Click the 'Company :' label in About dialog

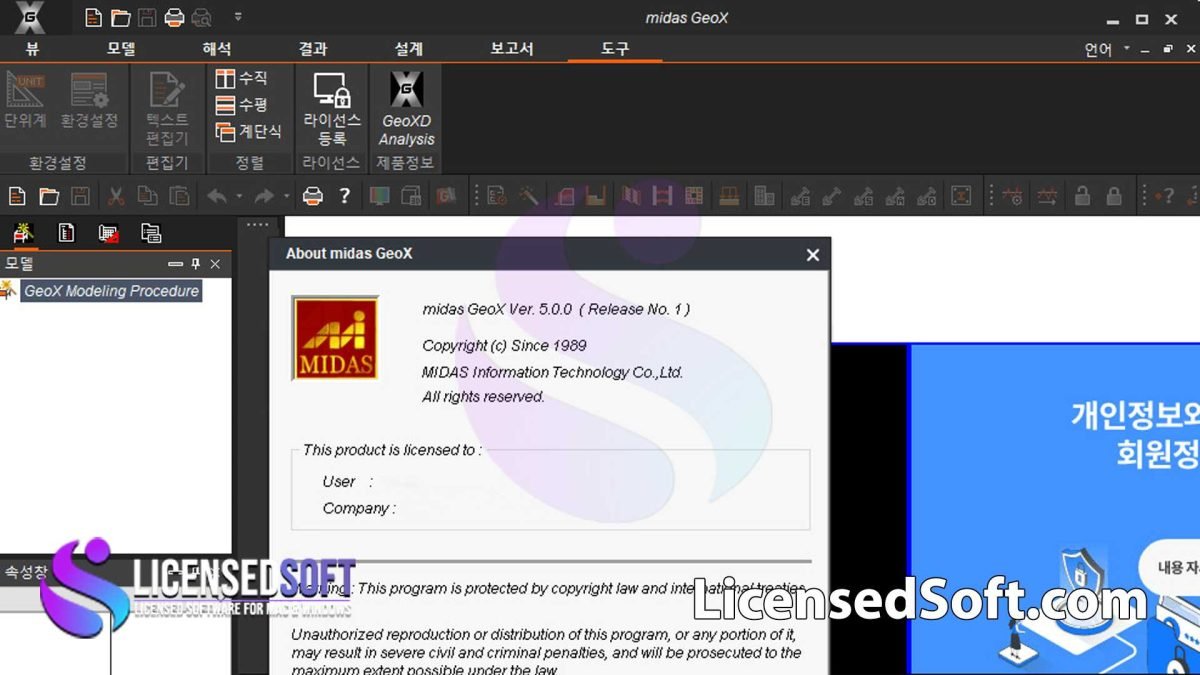click(x=359, y=508)
